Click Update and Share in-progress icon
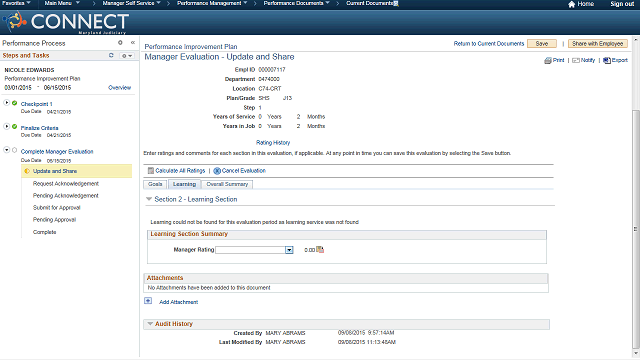Image resolution: width=640 pixels, height=360 pixels. [x=27, y=171]
